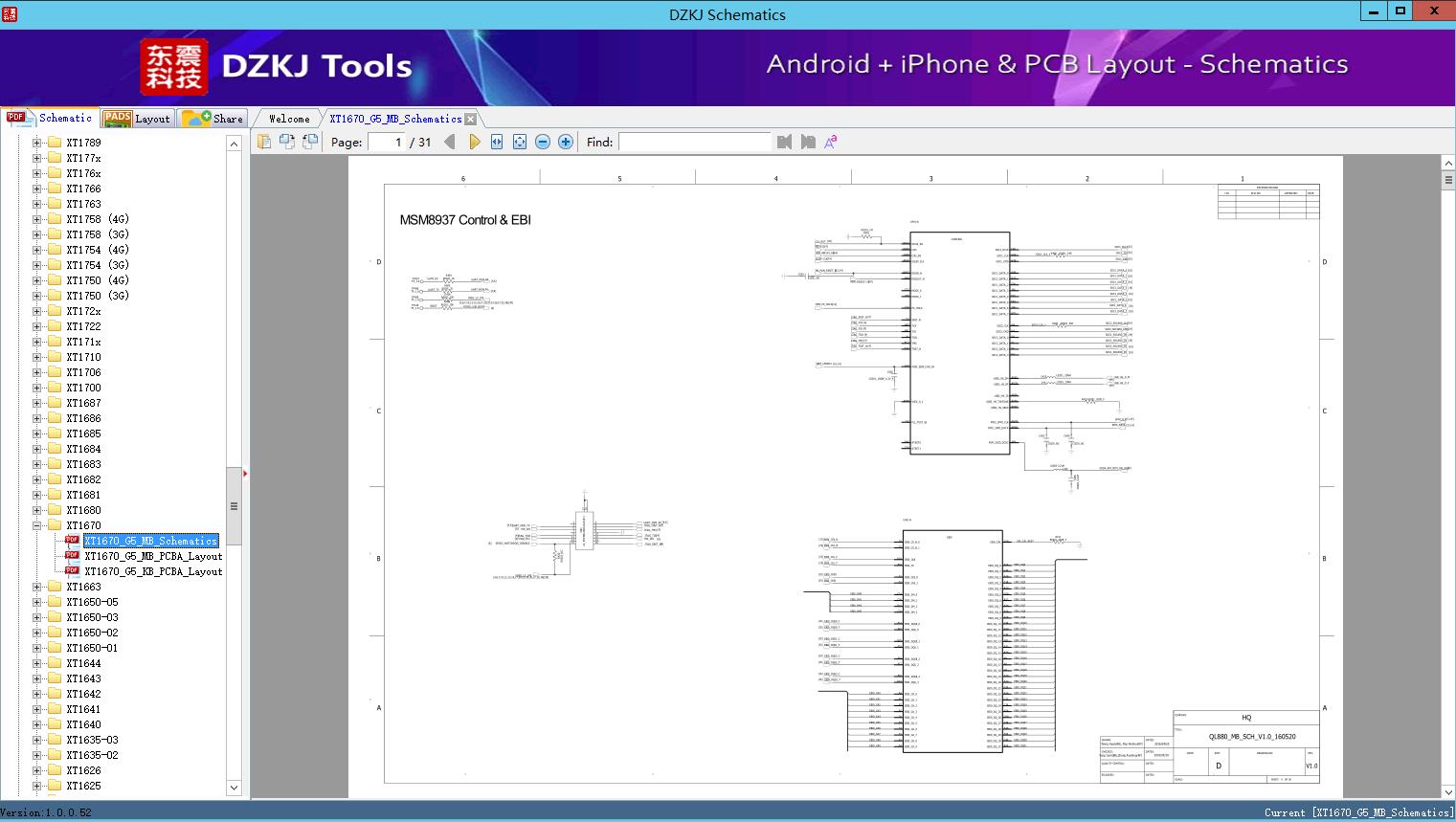Open the Welcome document tab
The image size is (1456, 822).
pyautogui.click(x=289, y=119)
